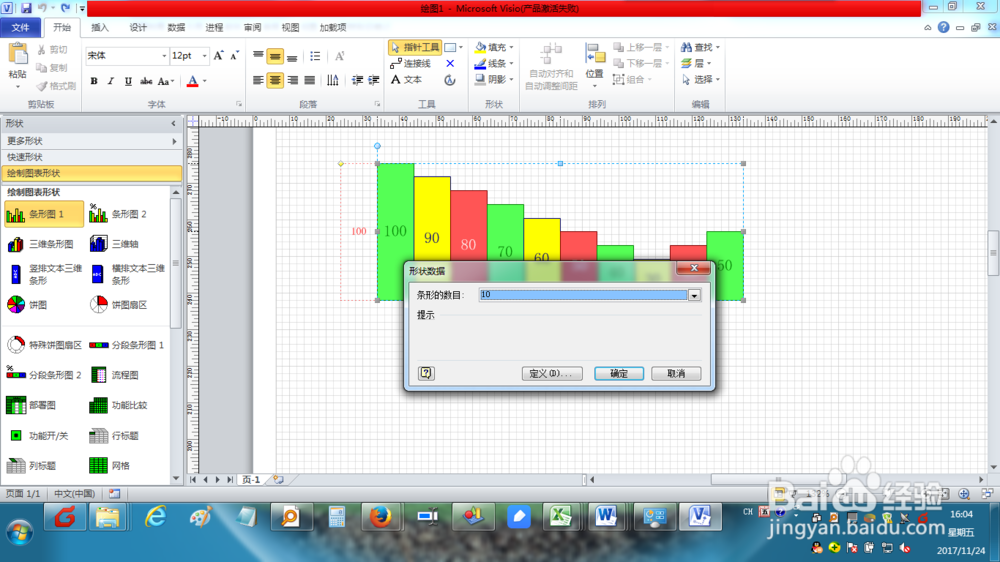Switch to the 插入 insert tab
Screen dimensions: 1000x562
coord(99,27)
